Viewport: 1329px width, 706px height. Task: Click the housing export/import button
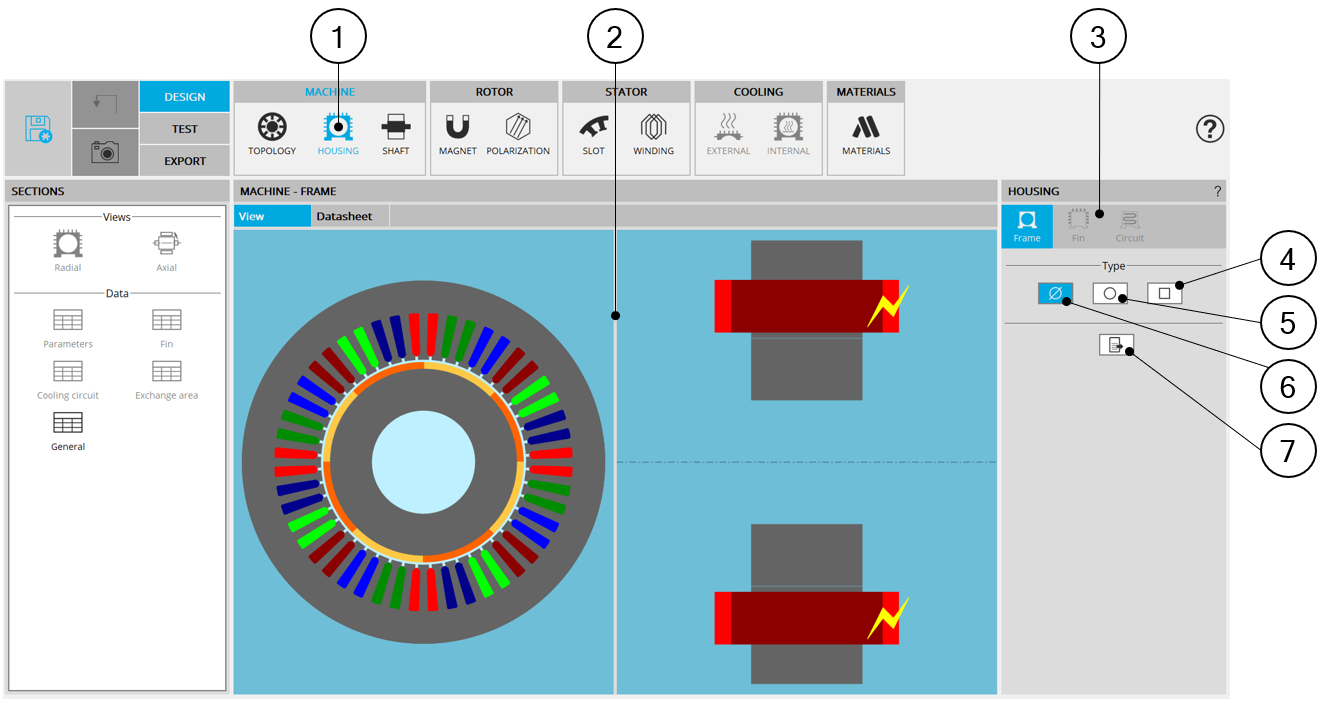[x=1115, y=345]
